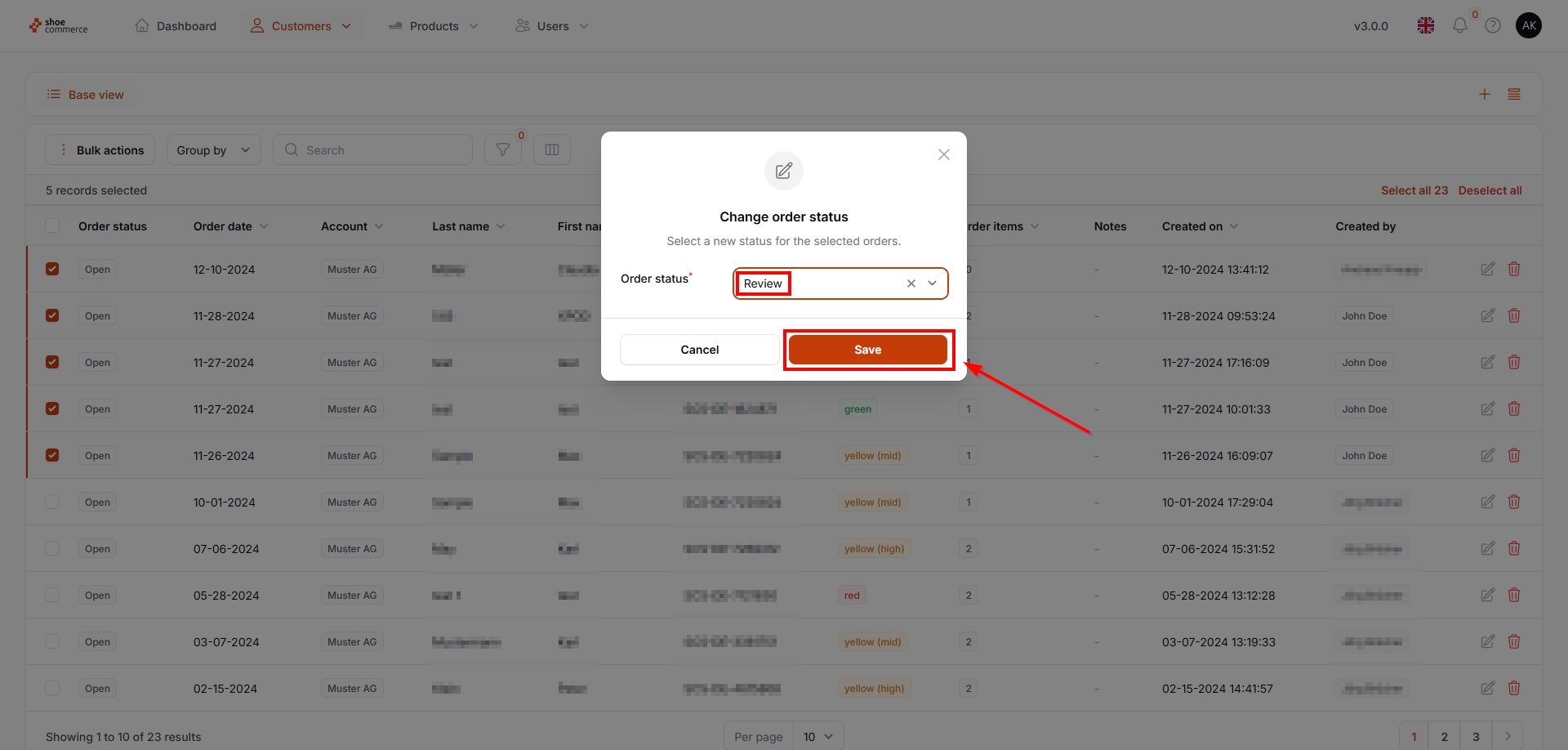Open the notifications bell

coord(1460,26)
